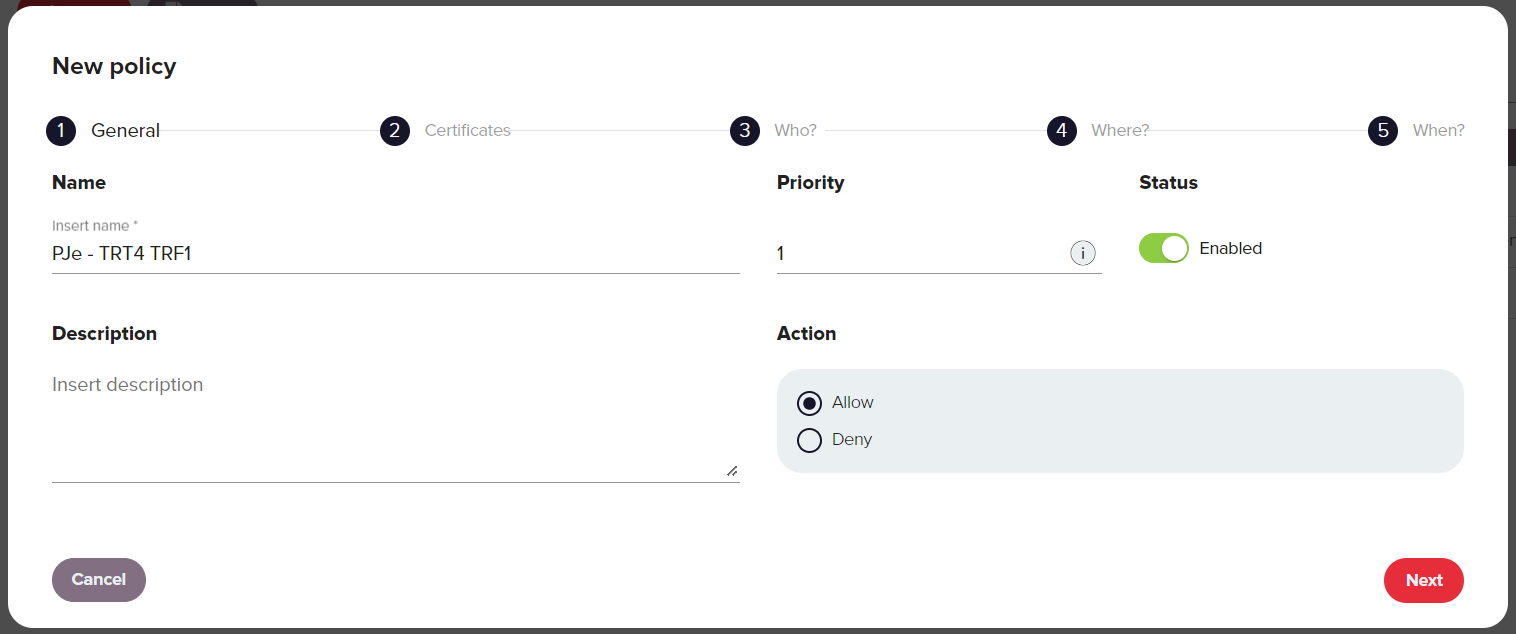The width and height of the screenshot is (1516, 634).
Task: Select the Deny radio button
Action: tap(809, 440)
